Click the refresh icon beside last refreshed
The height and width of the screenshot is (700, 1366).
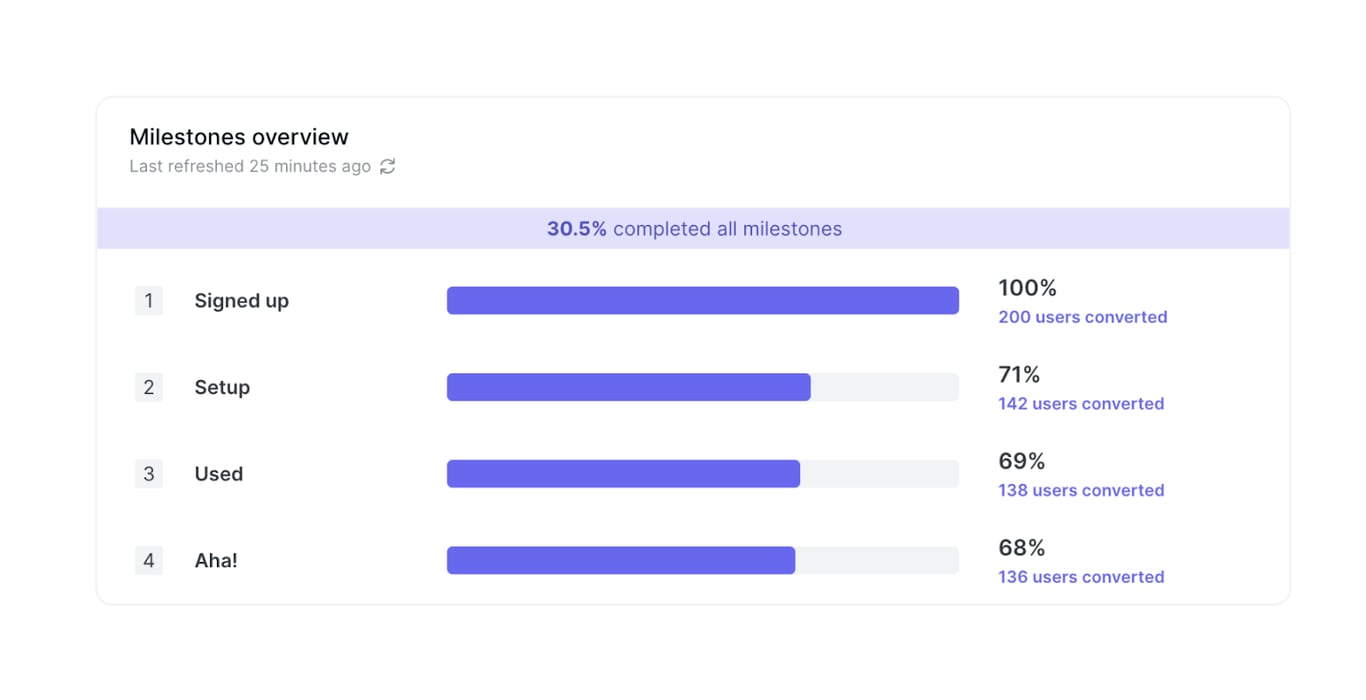388,167
